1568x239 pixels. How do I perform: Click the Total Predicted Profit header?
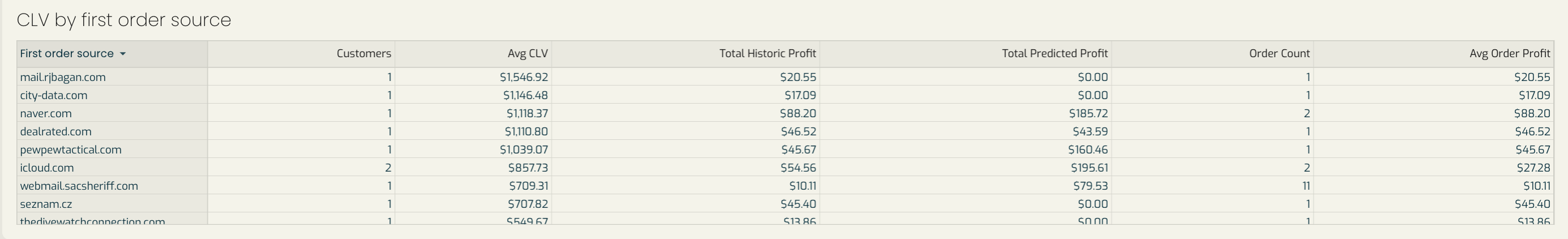1055,54
